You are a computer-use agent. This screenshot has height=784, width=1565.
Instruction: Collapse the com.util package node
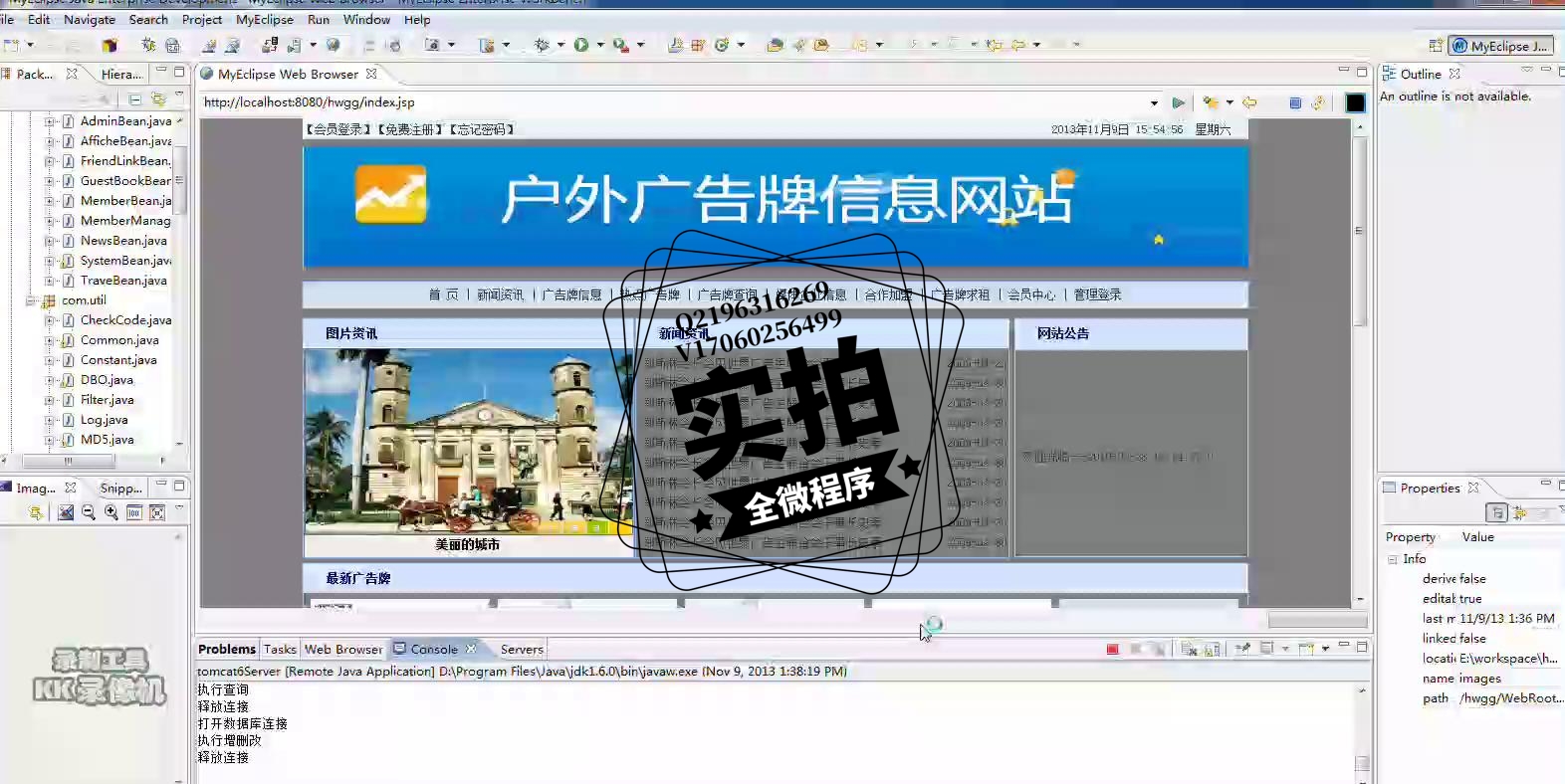pos(31,300)
